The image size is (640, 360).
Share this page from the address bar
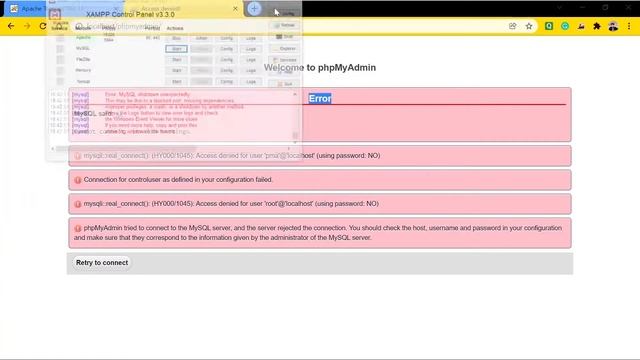(x=513, y=26)
